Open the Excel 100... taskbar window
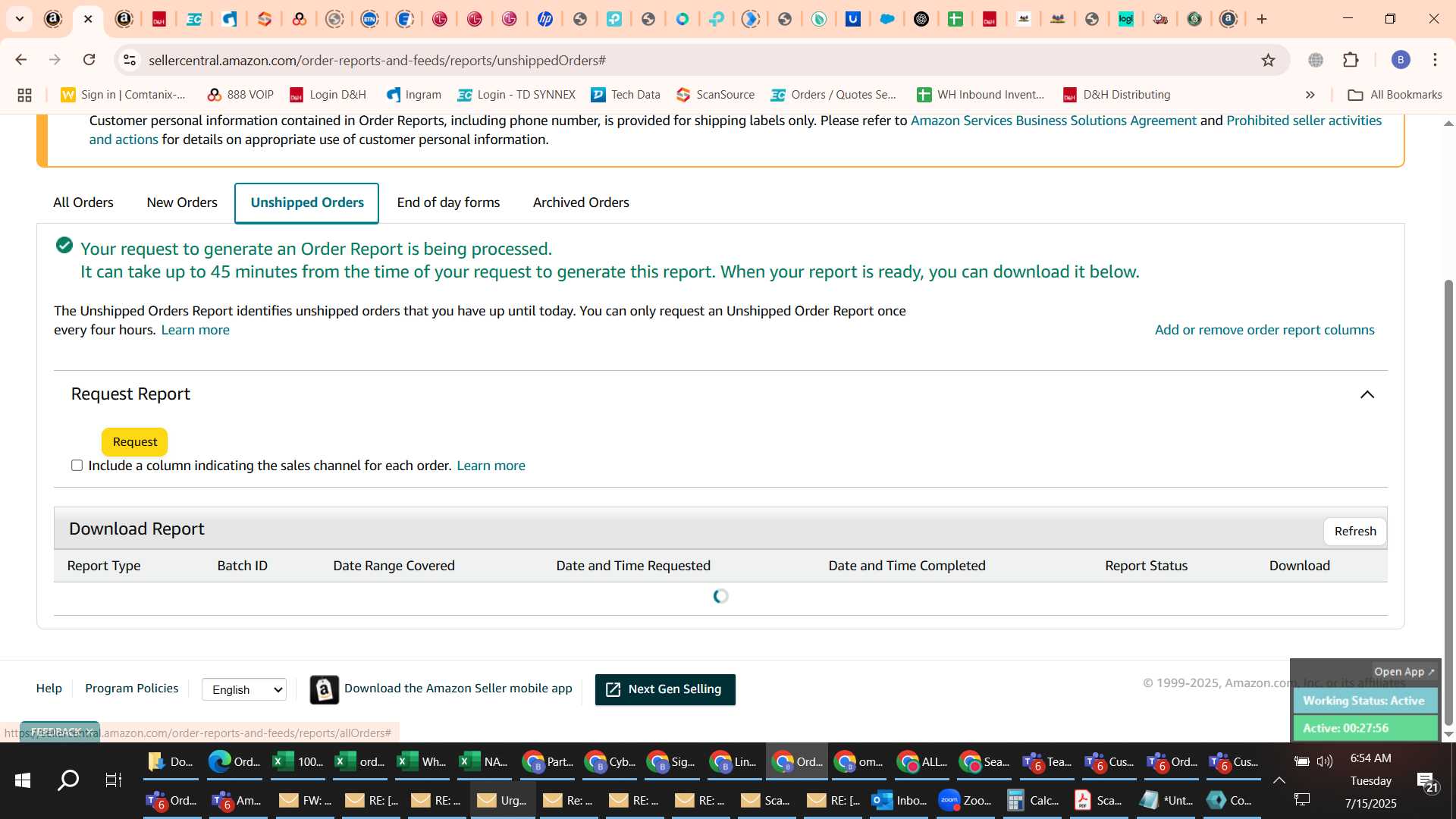The width and height of the screenshot is (1456, 819). point(297,762)
